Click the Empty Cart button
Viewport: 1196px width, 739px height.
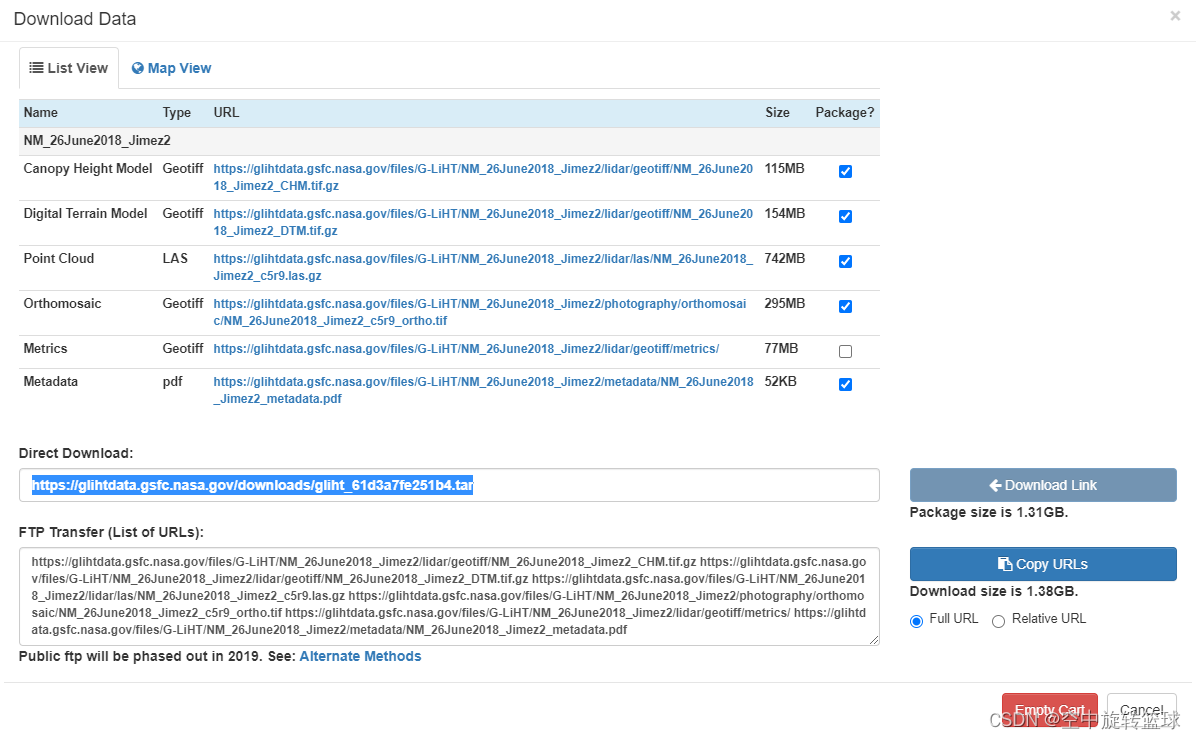1050,710
